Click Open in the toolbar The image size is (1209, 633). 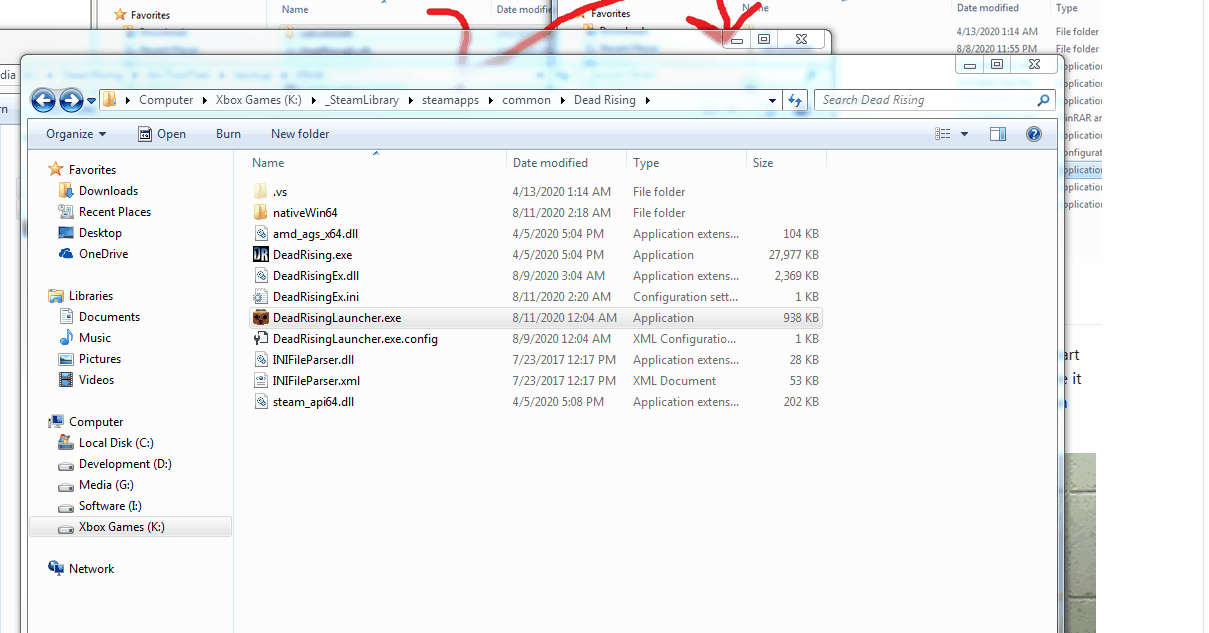pyautogui.click(x=161, y=134)
